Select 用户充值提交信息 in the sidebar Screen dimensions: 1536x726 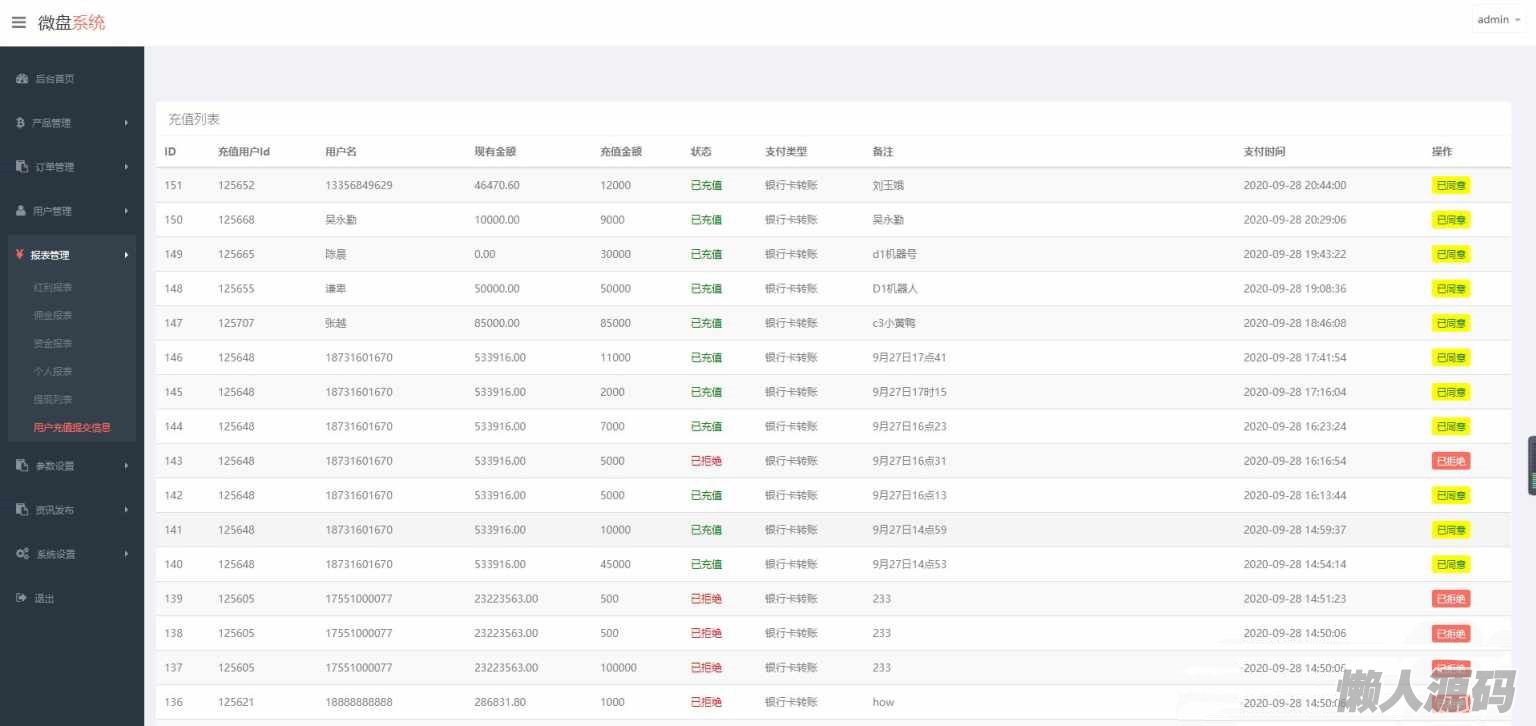point(72,427)
